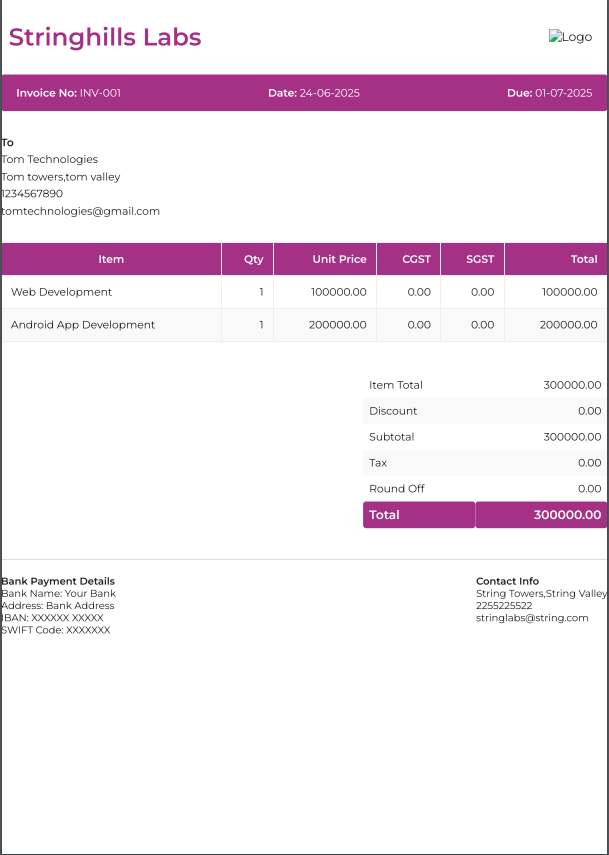
Task: Click the Qty column header
Action: (254, 259)
